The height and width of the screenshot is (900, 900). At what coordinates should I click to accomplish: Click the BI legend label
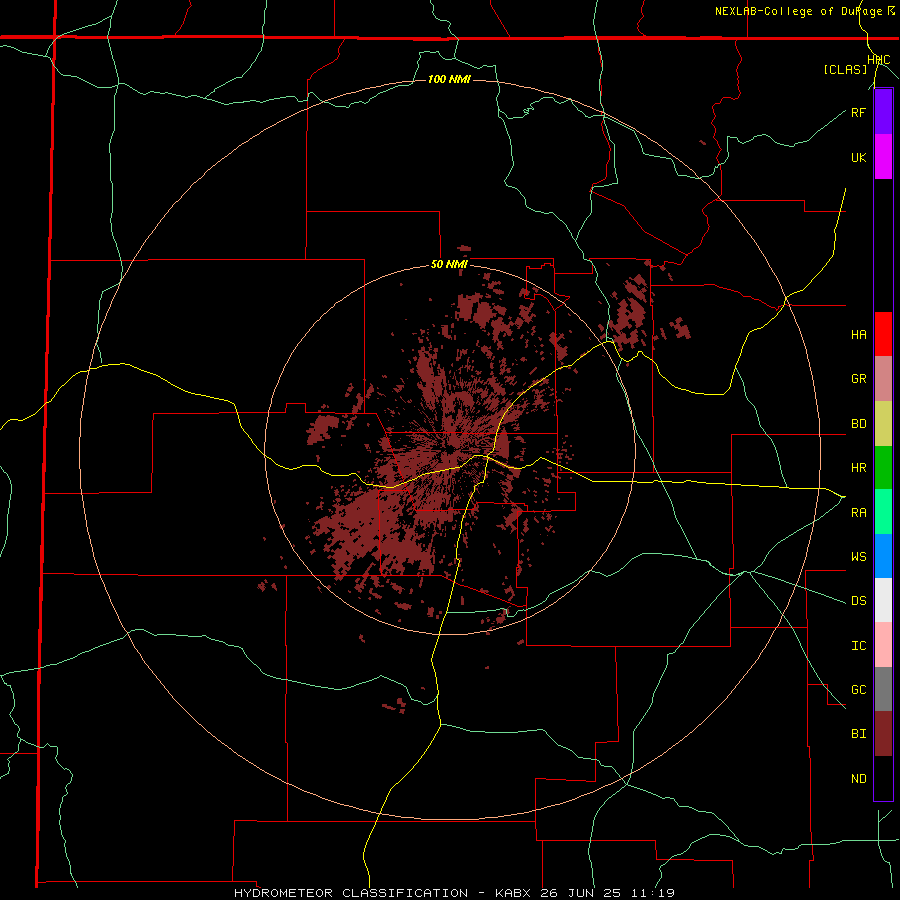point(858,734)
